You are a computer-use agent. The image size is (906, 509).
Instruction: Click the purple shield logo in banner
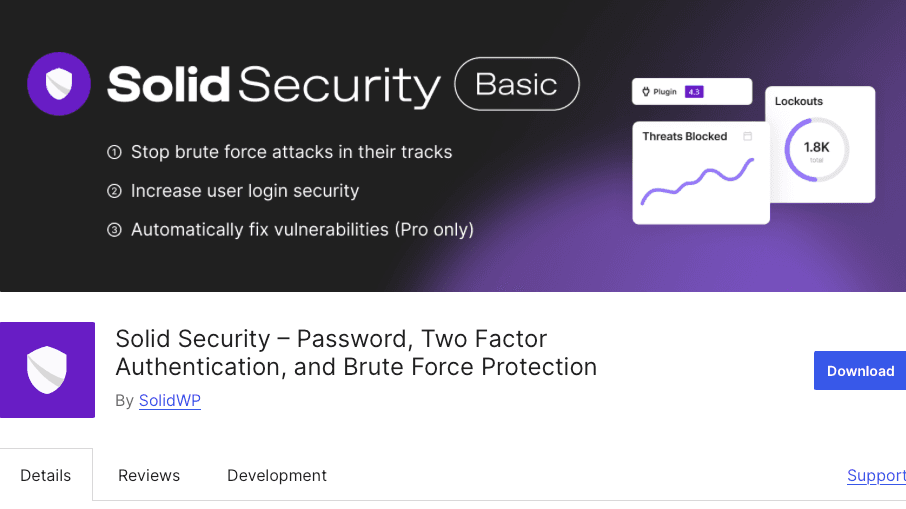tap(59, 84)
